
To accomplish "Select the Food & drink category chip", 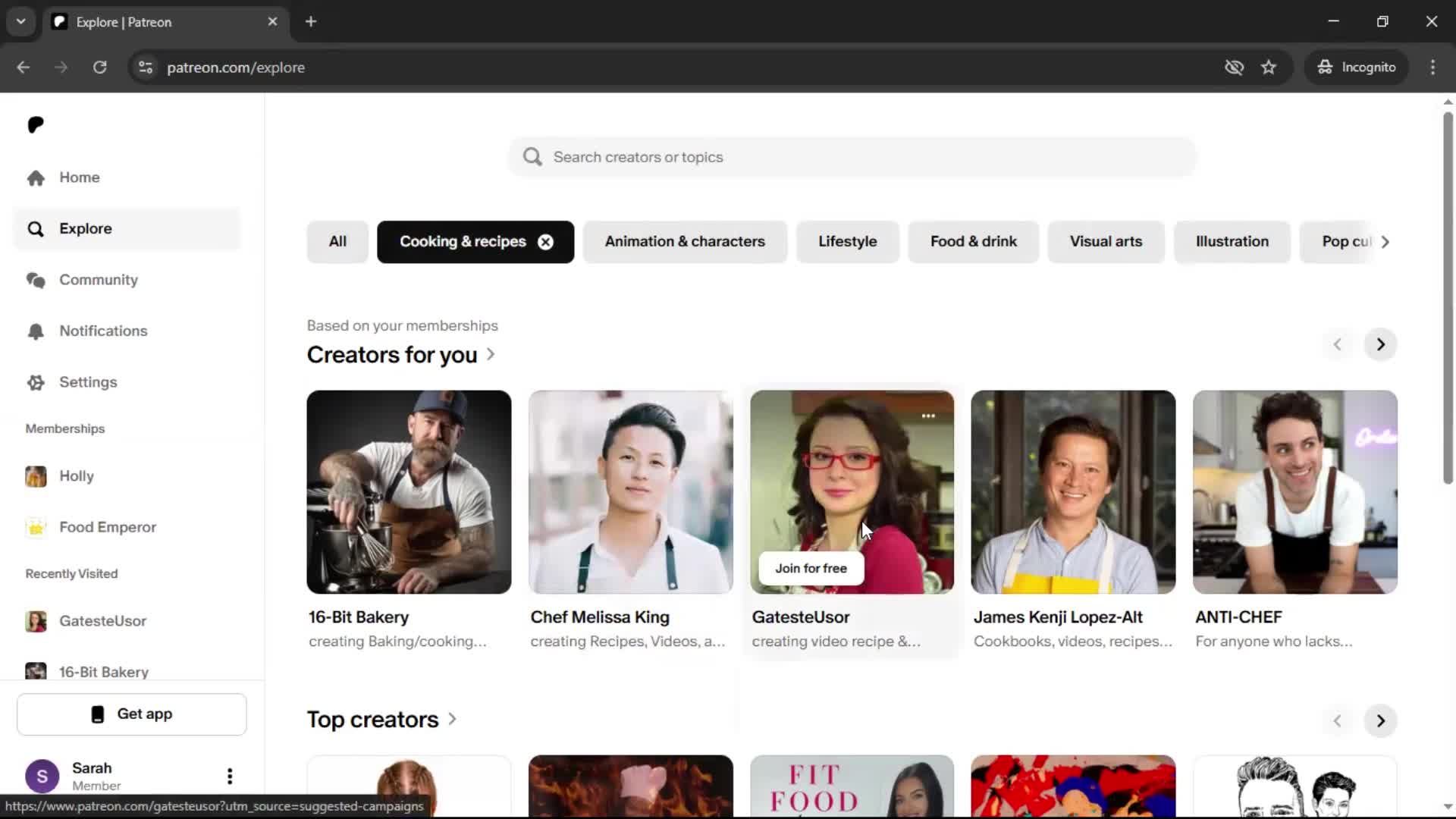I will 973,242.
